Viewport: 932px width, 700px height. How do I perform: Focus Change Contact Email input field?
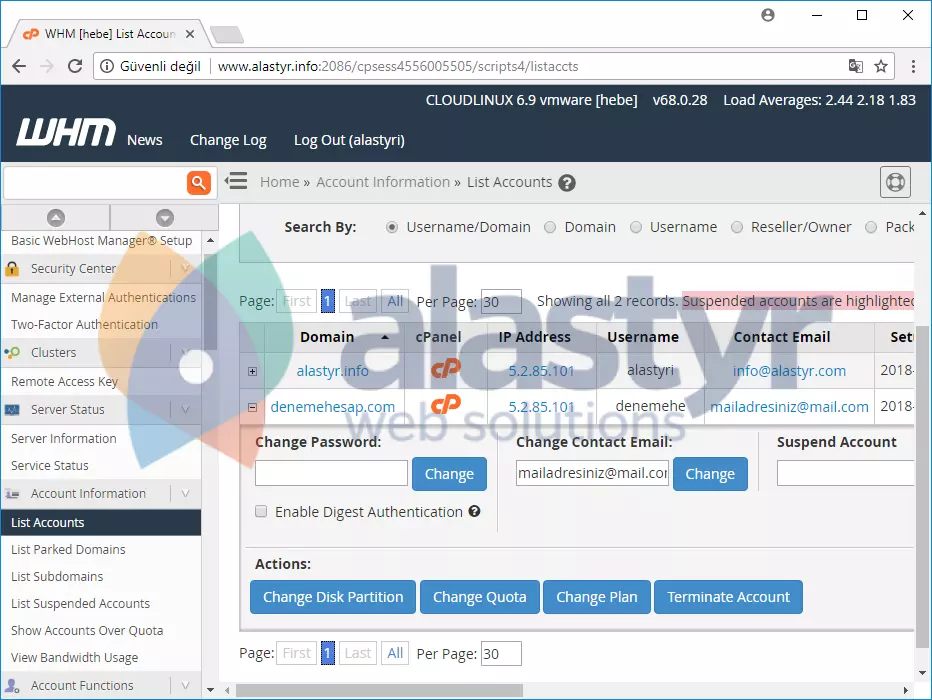pyautogui.click(x=592, y=473)
